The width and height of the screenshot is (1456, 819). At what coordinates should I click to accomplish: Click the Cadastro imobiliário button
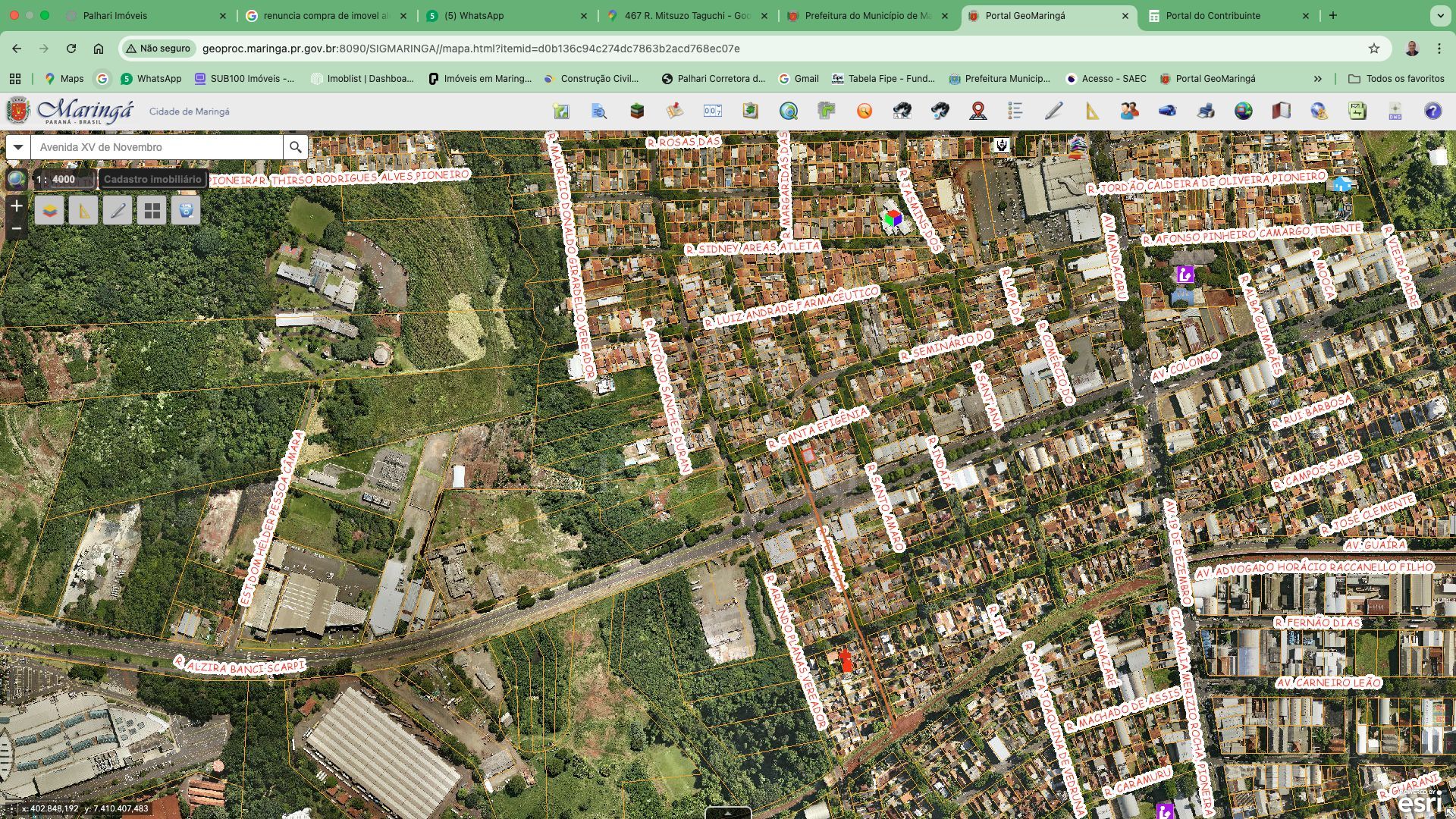(x=152, y=180)
